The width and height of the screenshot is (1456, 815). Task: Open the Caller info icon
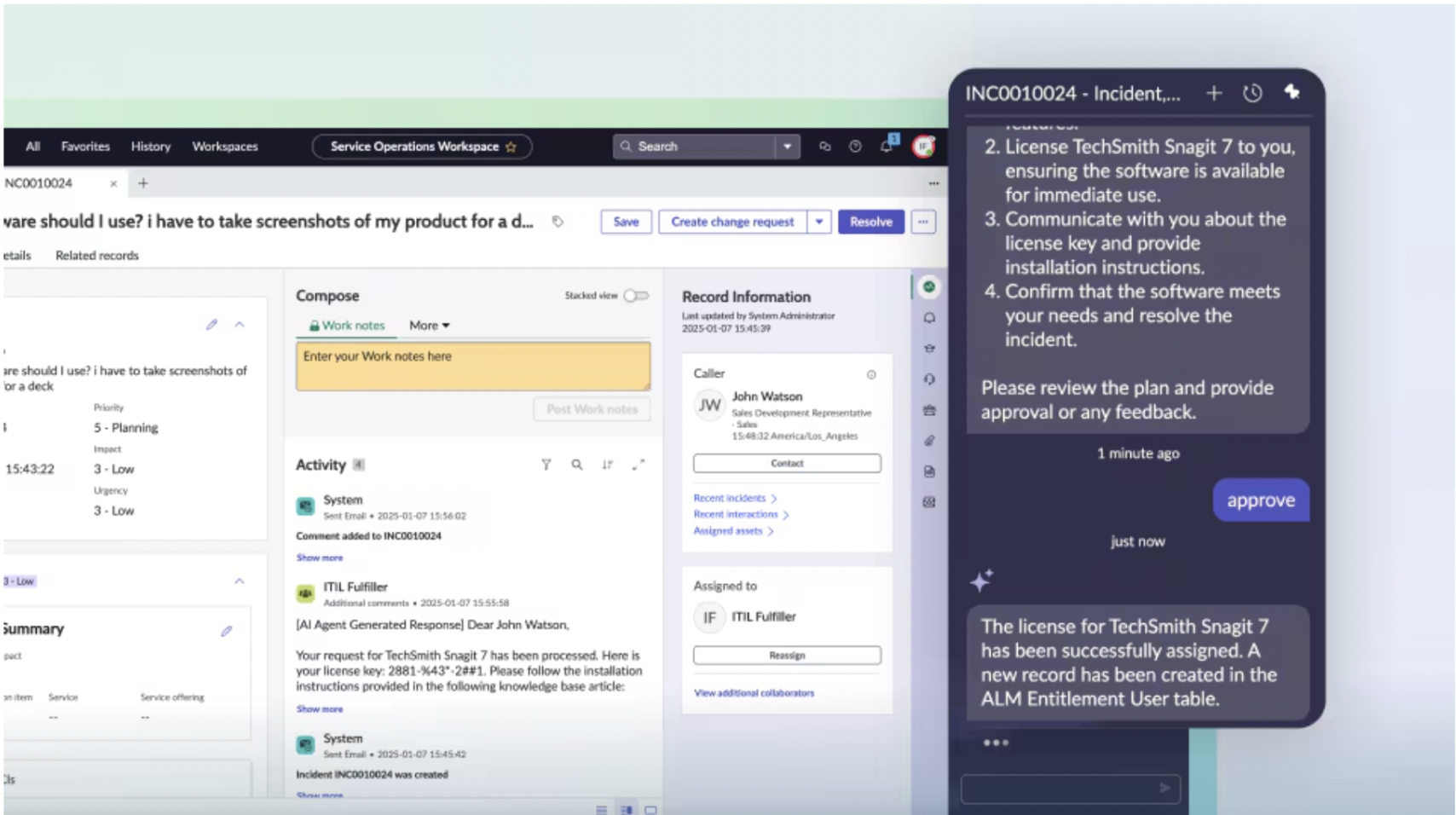(x=871, y=375)
